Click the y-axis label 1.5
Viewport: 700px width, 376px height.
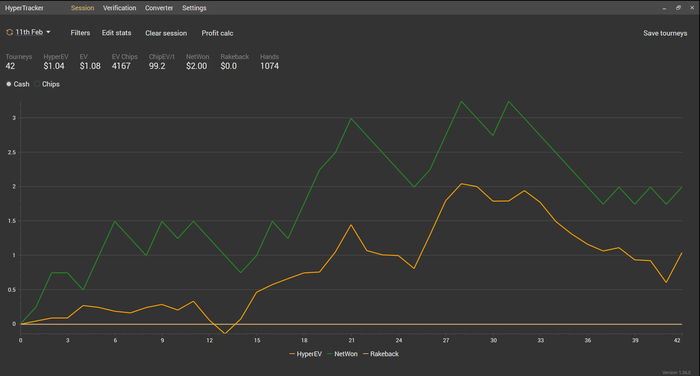click(x=12, y=221)
